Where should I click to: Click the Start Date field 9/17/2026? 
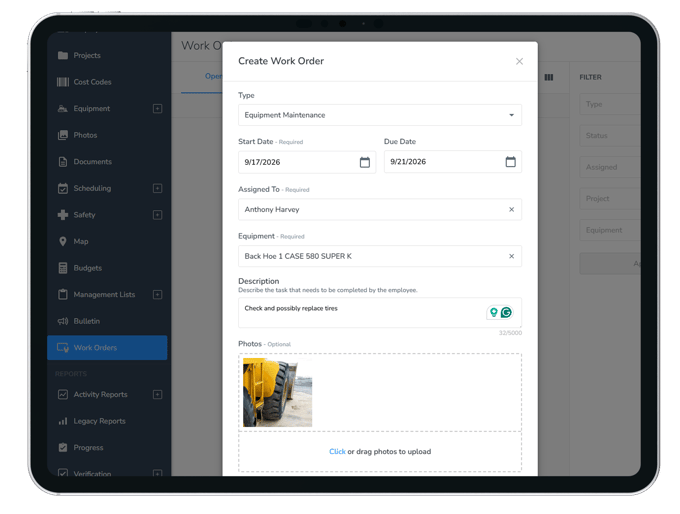tap(307, 162)
